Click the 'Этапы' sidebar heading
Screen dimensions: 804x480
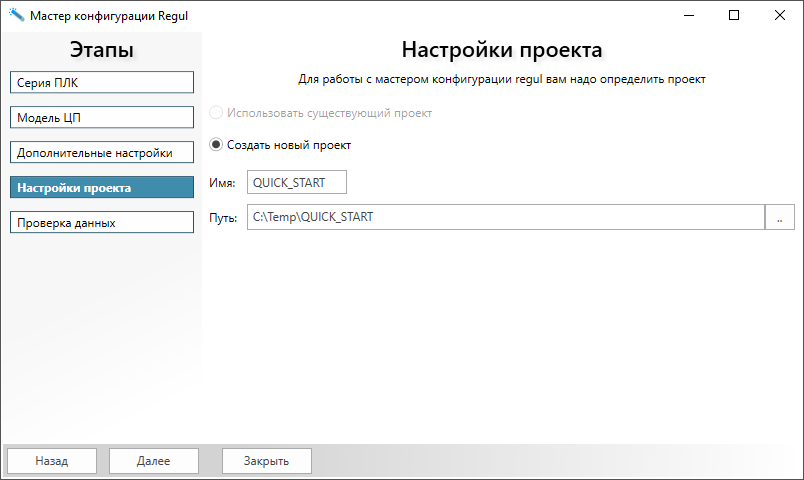pyautogui.click(x=101, y=50)
